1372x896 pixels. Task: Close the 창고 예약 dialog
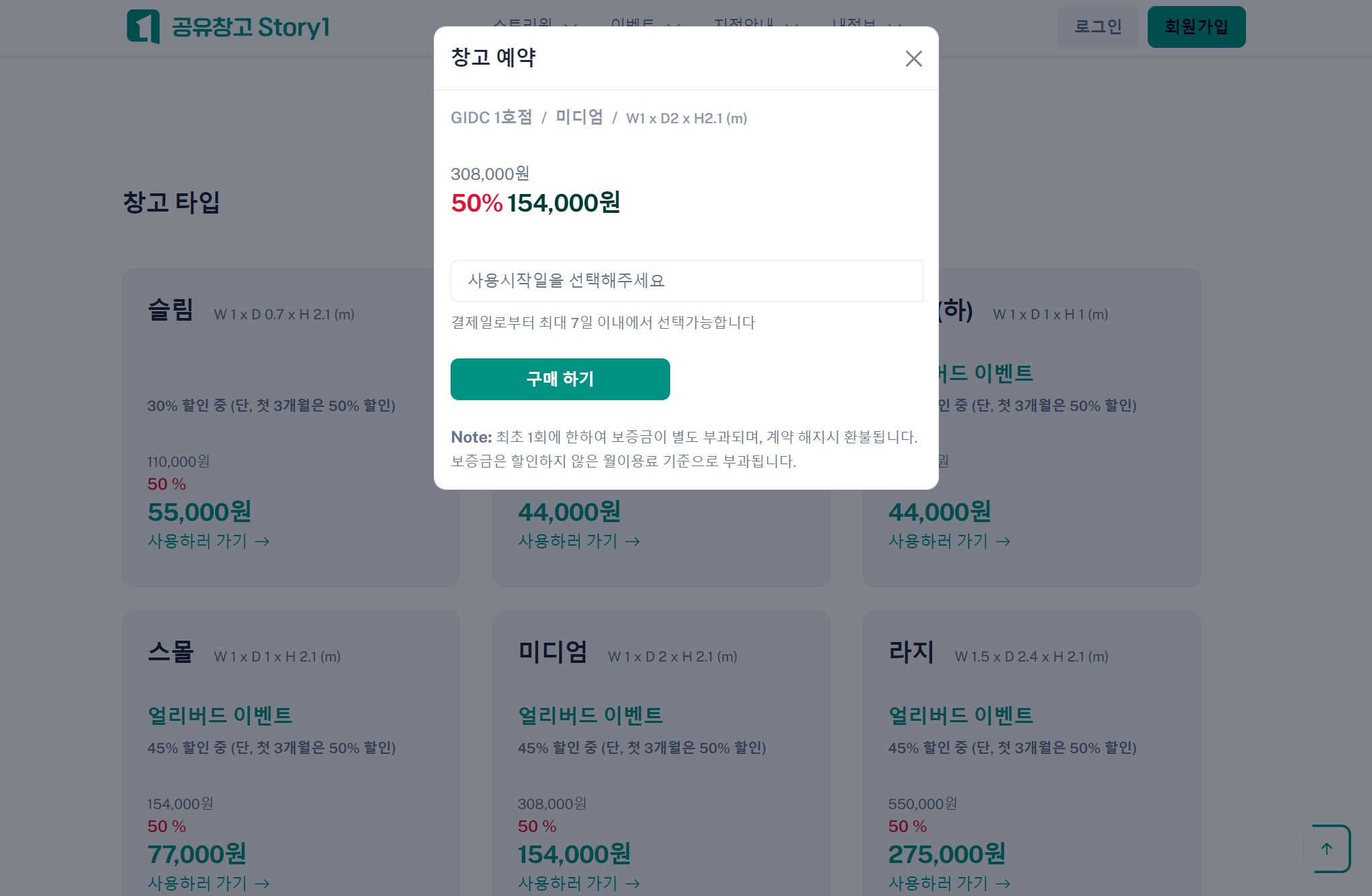(x=913, y=59)
